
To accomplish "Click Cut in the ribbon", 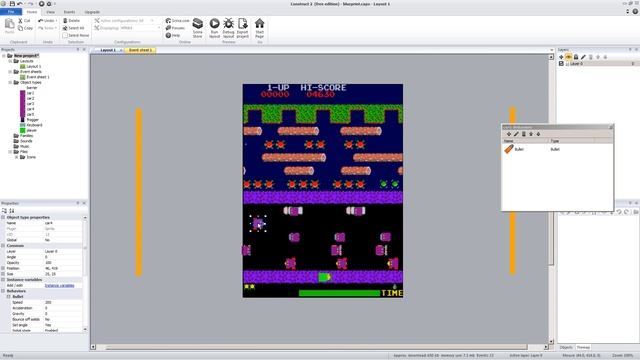I will (24, 20).
